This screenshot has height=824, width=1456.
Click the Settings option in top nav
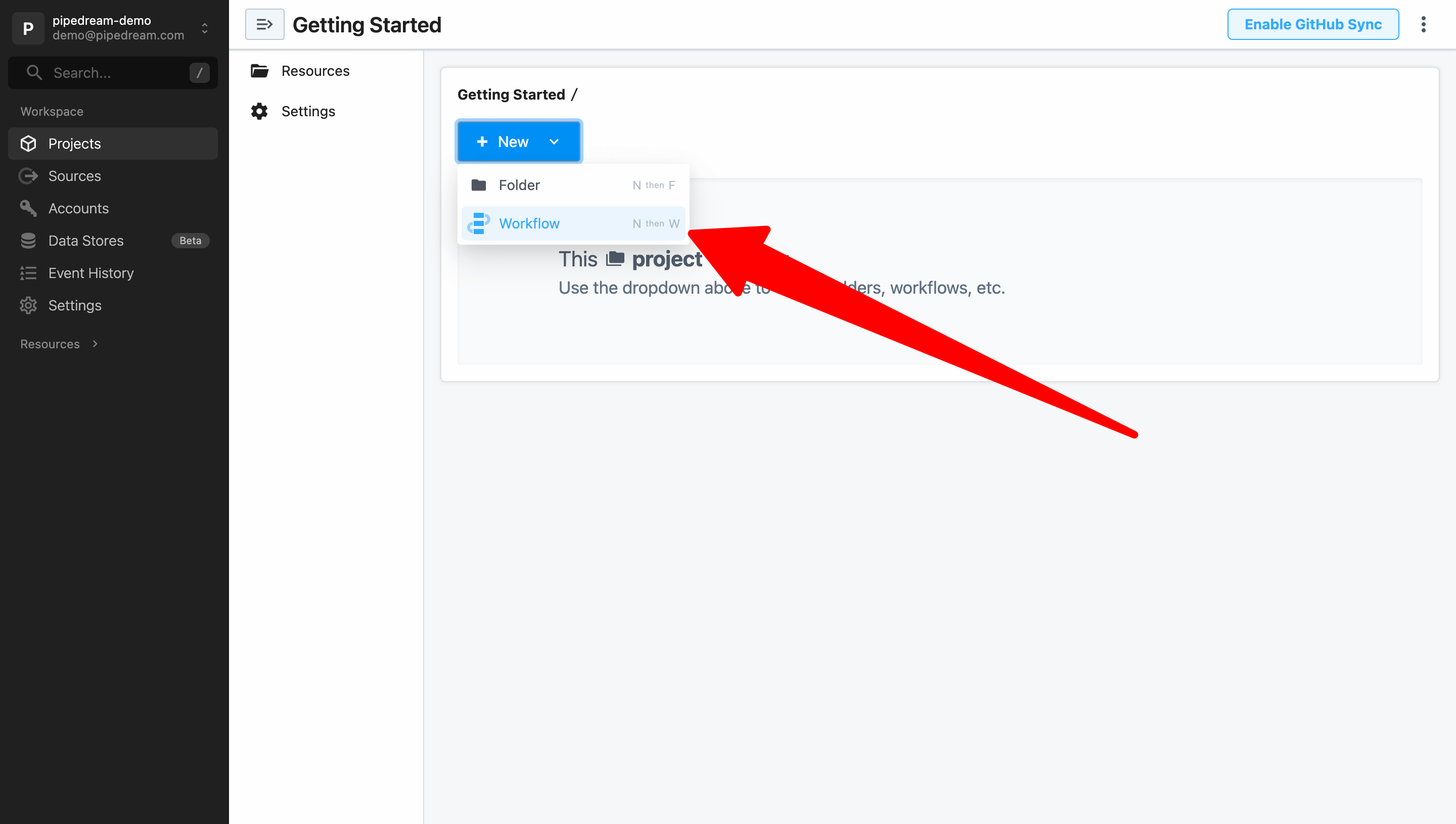tap(308, 111)
